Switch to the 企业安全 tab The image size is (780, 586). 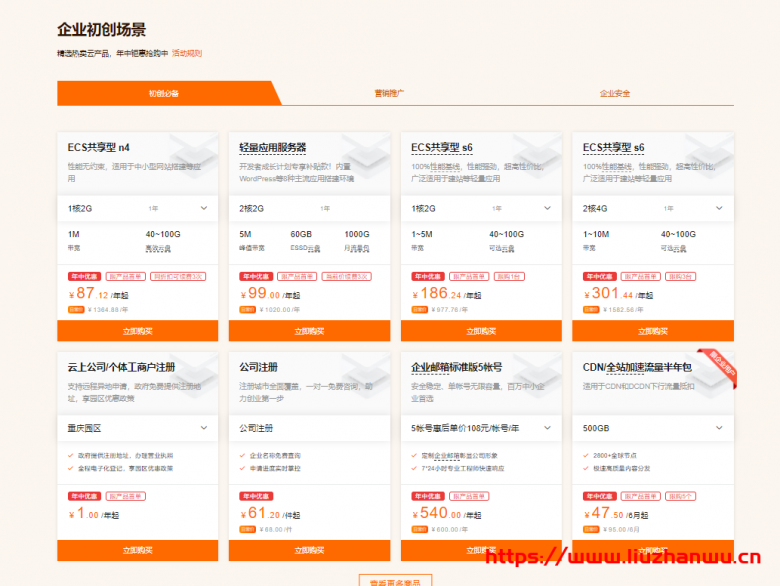point(615,93)
